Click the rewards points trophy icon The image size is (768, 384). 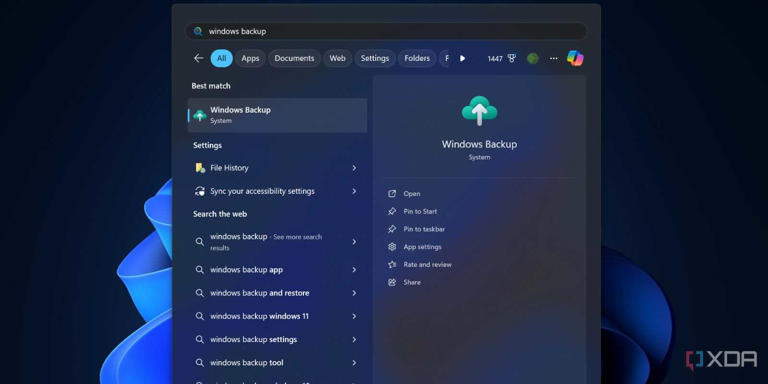(512, 59)
